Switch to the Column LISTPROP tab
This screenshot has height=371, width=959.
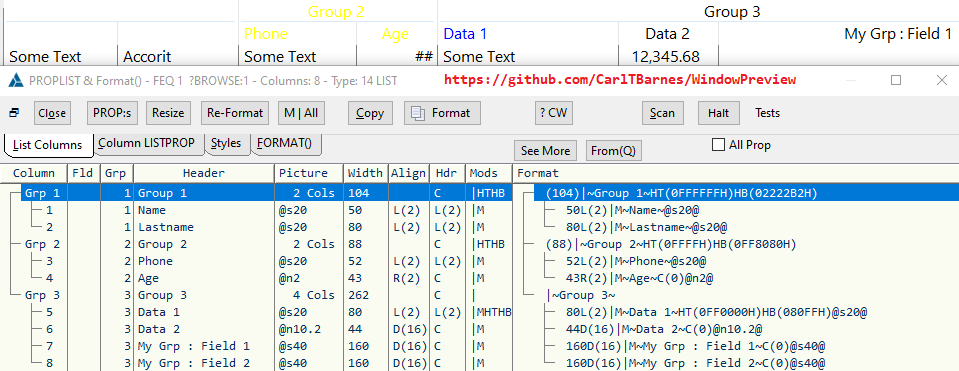click(146, 143)
